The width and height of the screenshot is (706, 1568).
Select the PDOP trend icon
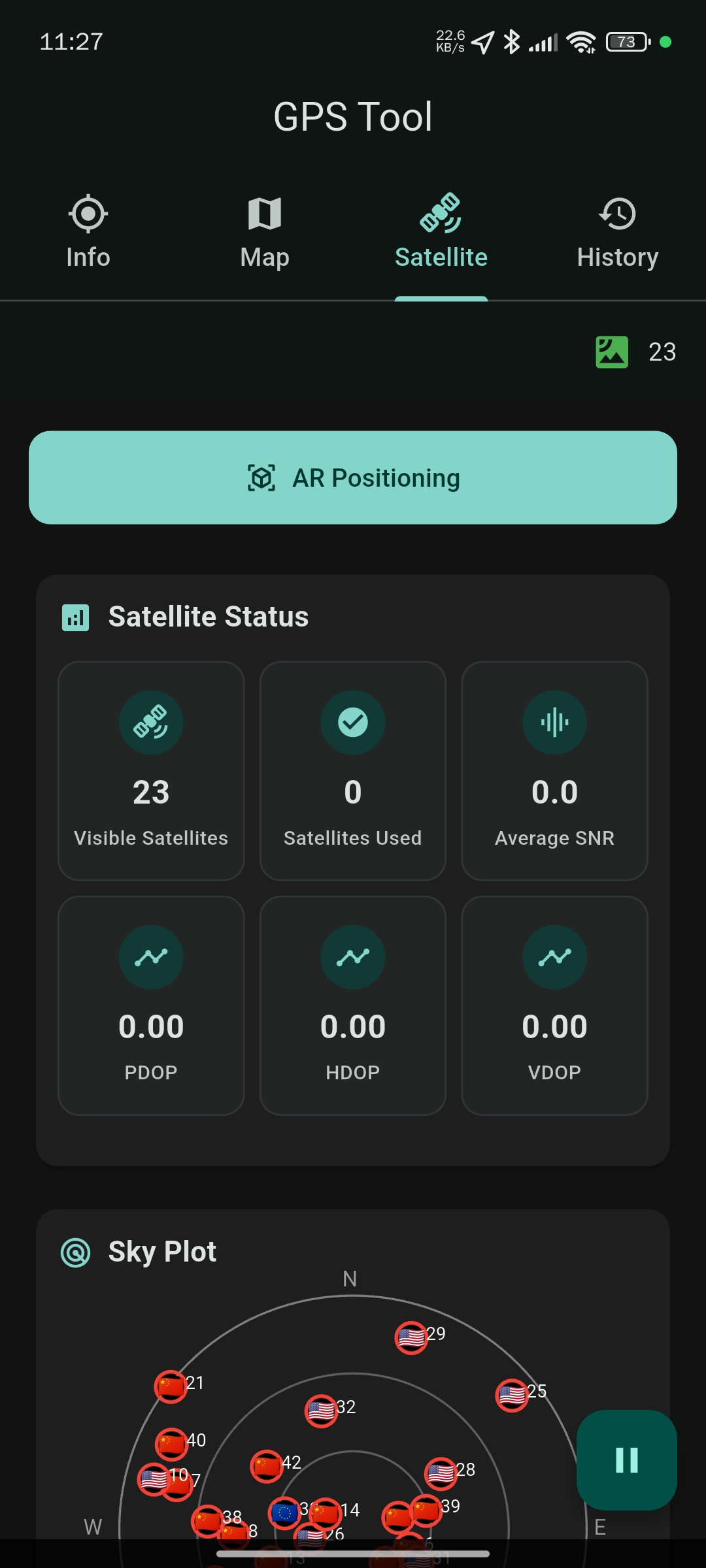(x=151, y=957)
